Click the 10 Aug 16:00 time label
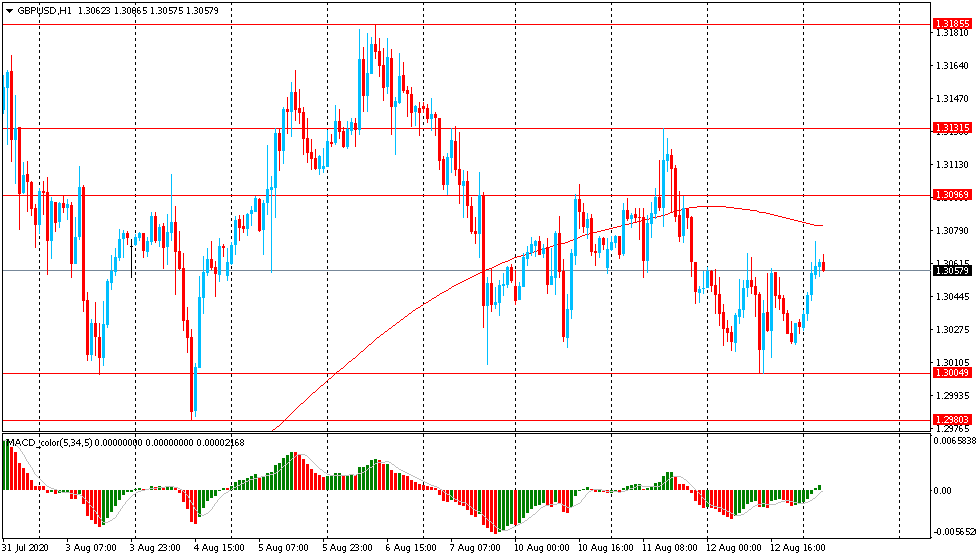Viewport: 976px width, 559px height. tap(606, 548)
